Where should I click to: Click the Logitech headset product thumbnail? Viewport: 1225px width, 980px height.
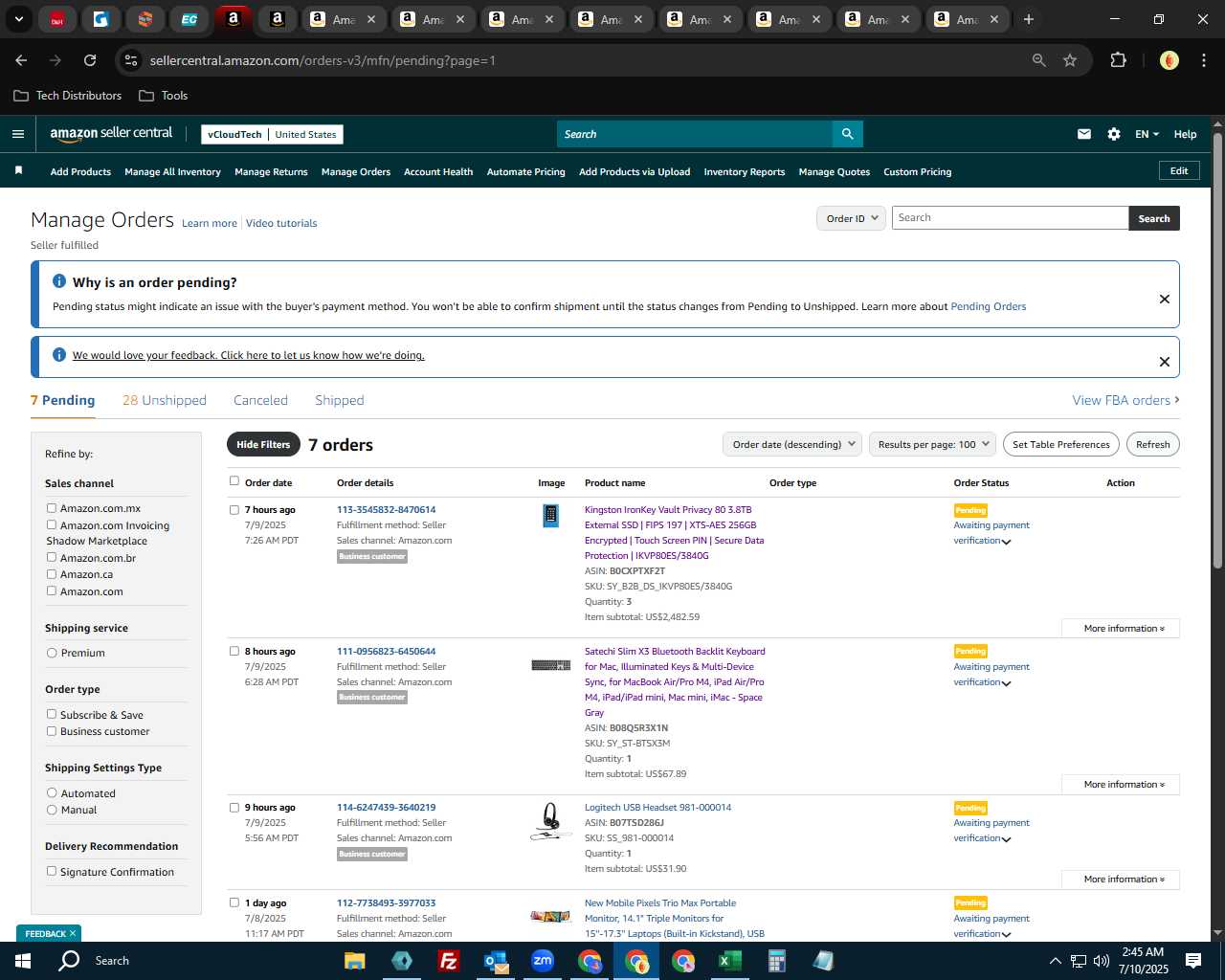550,821
